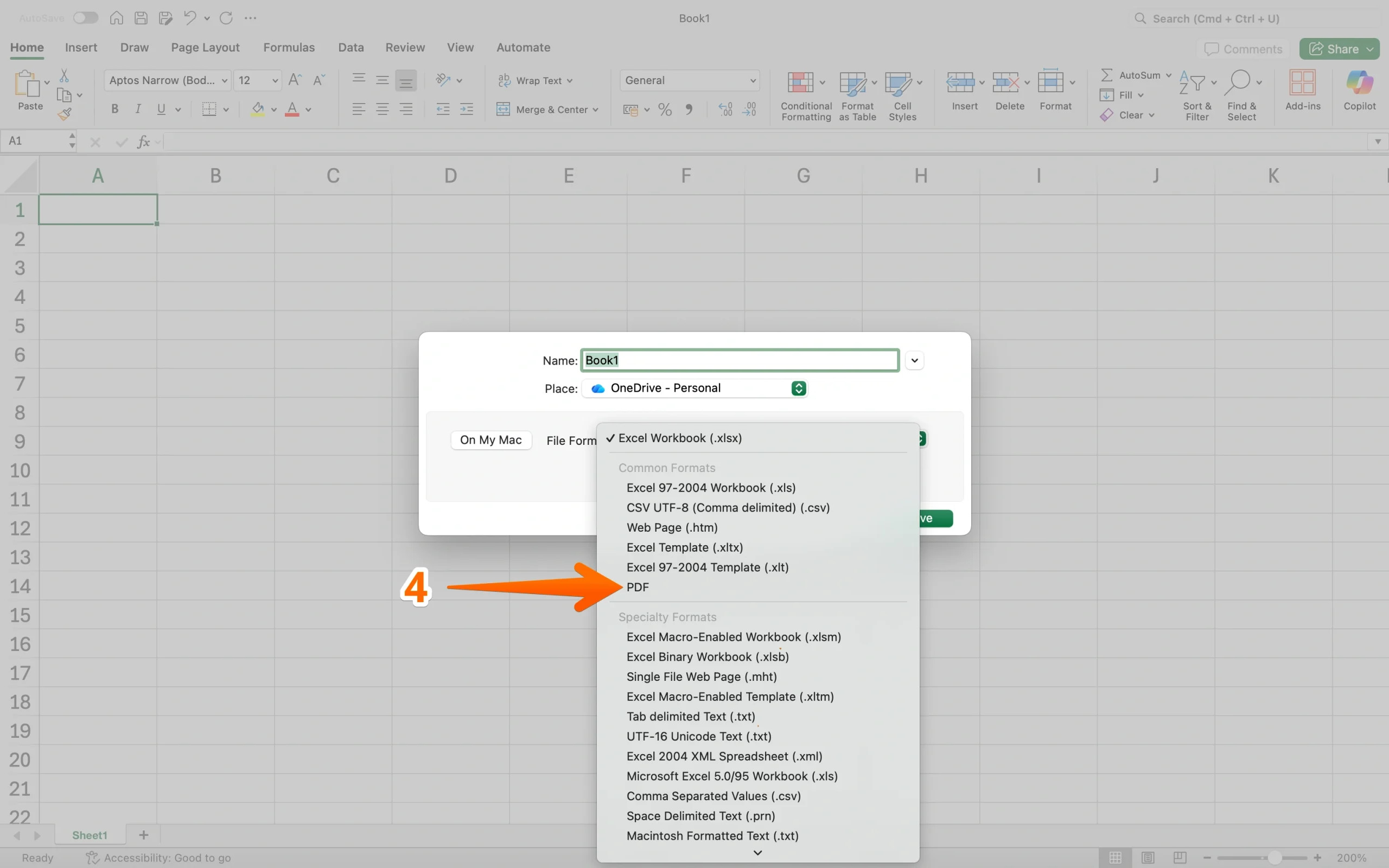Toggle Bold formatting

(x=115, y=109)
